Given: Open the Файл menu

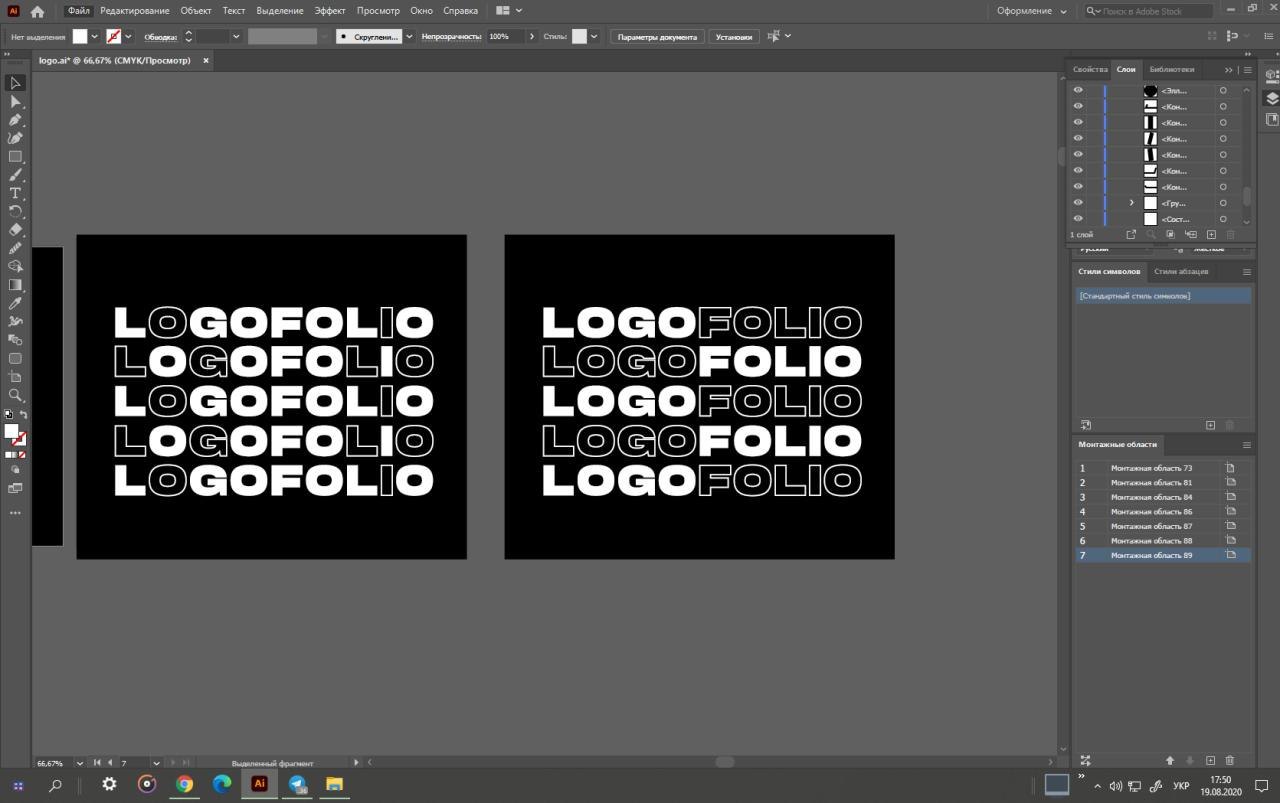Looking at the screenshot, I should (78, 11).
